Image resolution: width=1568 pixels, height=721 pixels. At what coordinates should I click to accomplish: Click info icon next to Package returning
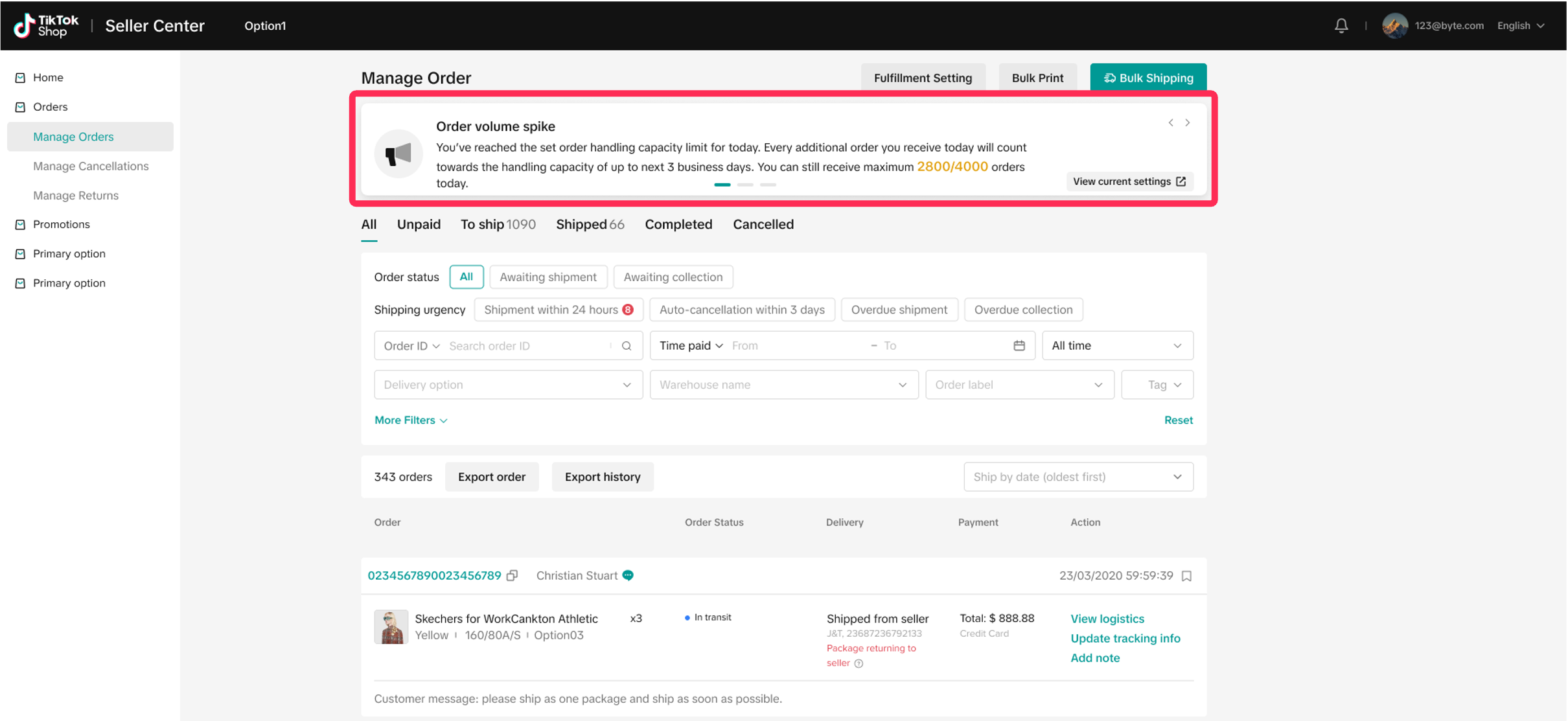click(859, 663)
